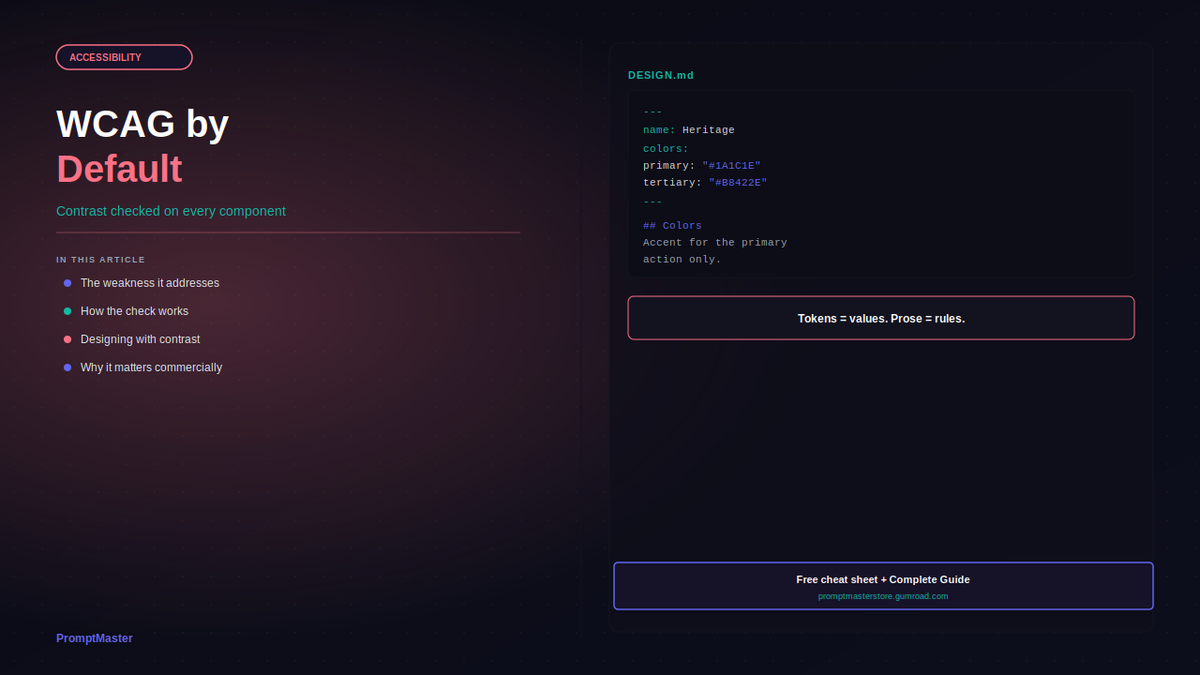Click "Accent for the primary" code line
The height and width of the screenshot is (675, 1200).
click(715, 242)
